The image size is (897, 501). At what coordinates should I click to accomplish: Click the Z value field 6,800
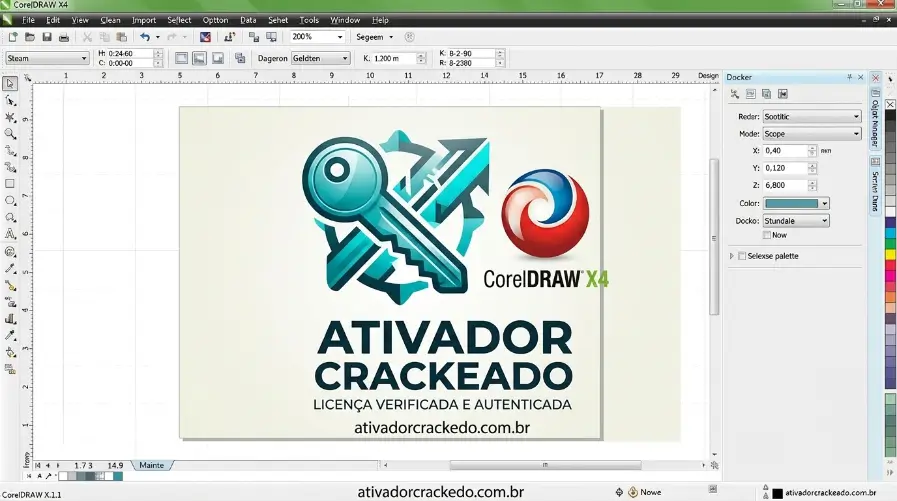click(785, 185)
